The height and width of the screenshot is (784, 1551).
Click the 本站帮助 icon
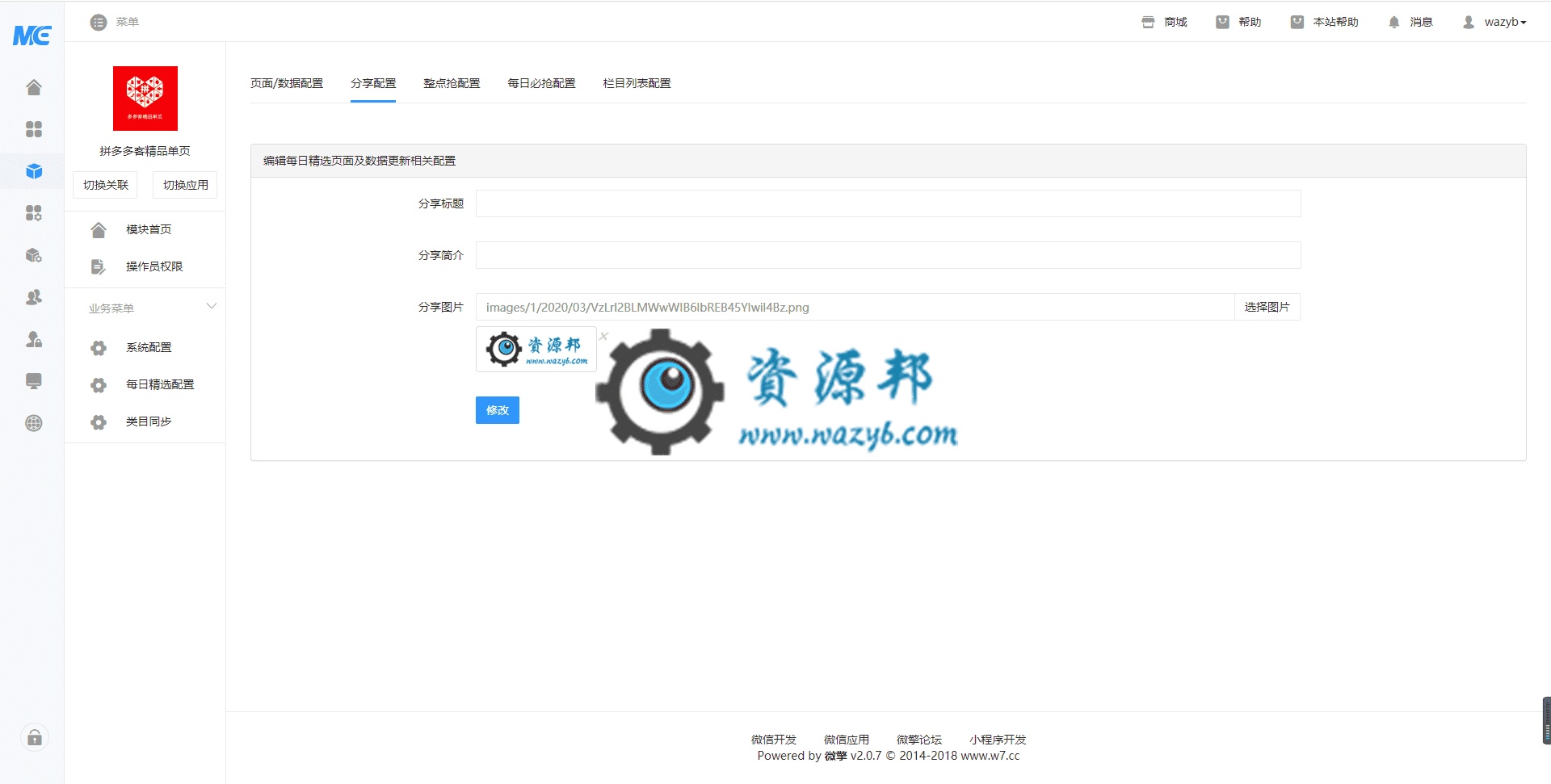pyautogui.click(x=1297, y=23)
